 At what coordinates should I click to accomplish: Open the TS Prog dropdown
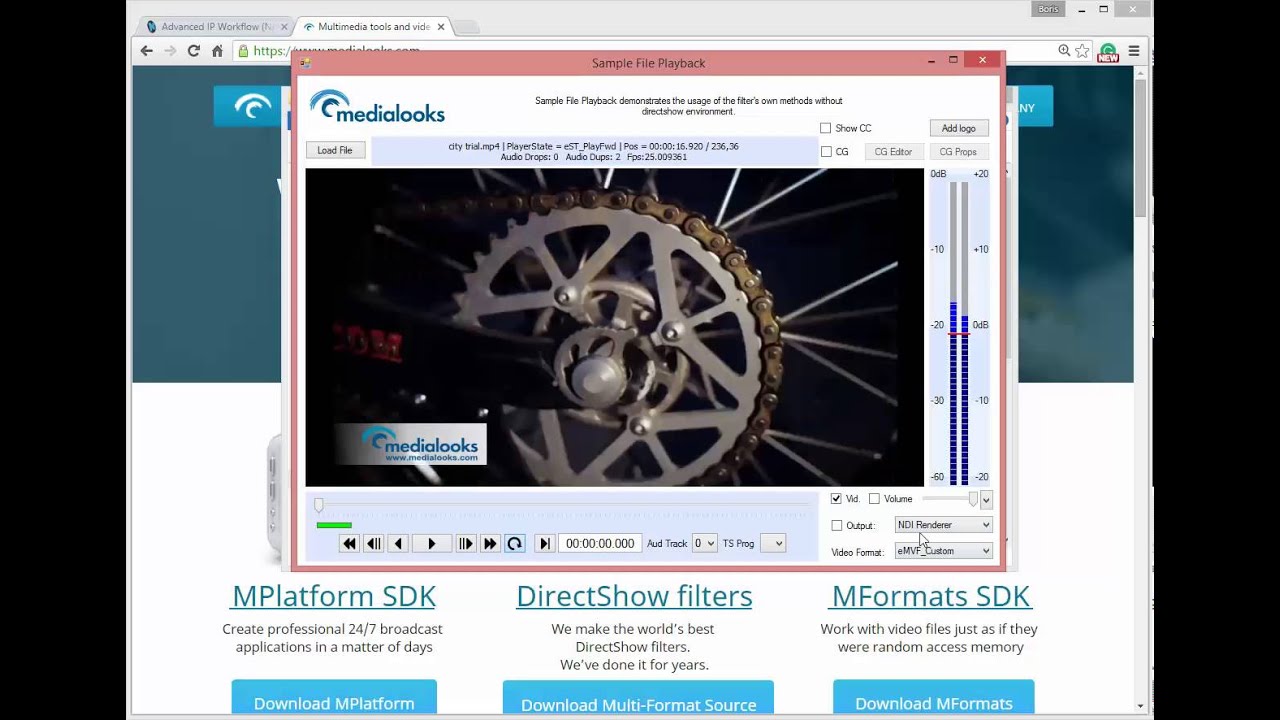click(772, 543)
